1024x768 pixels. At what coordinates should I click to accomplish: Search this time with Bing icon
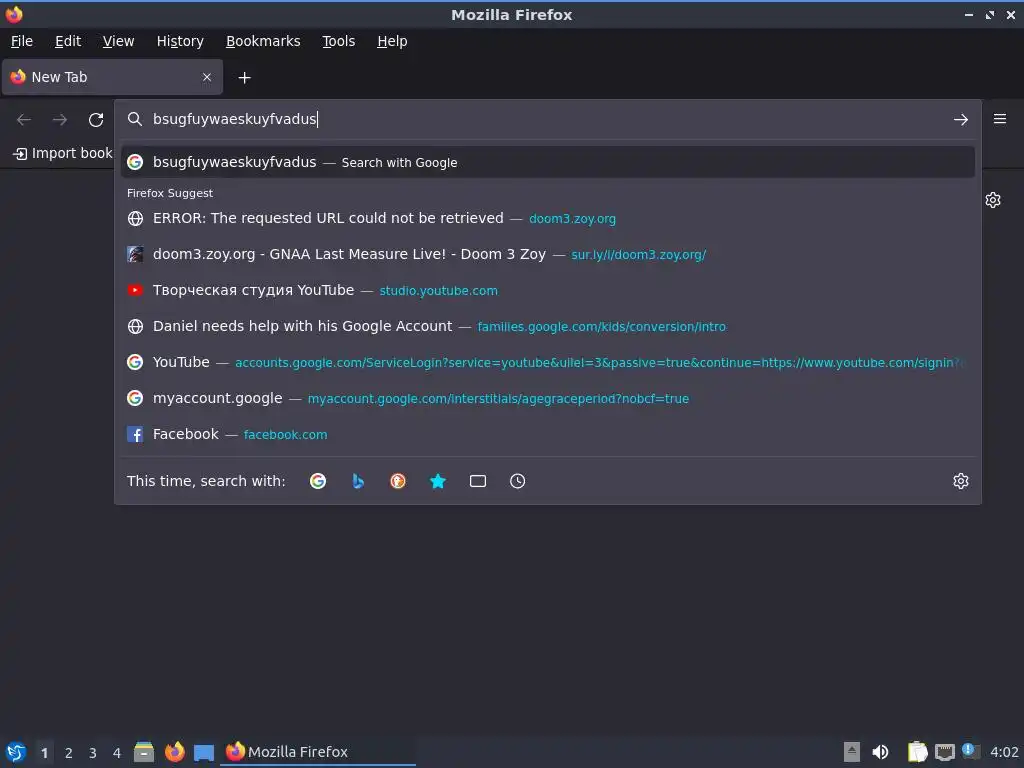(358, 481)
